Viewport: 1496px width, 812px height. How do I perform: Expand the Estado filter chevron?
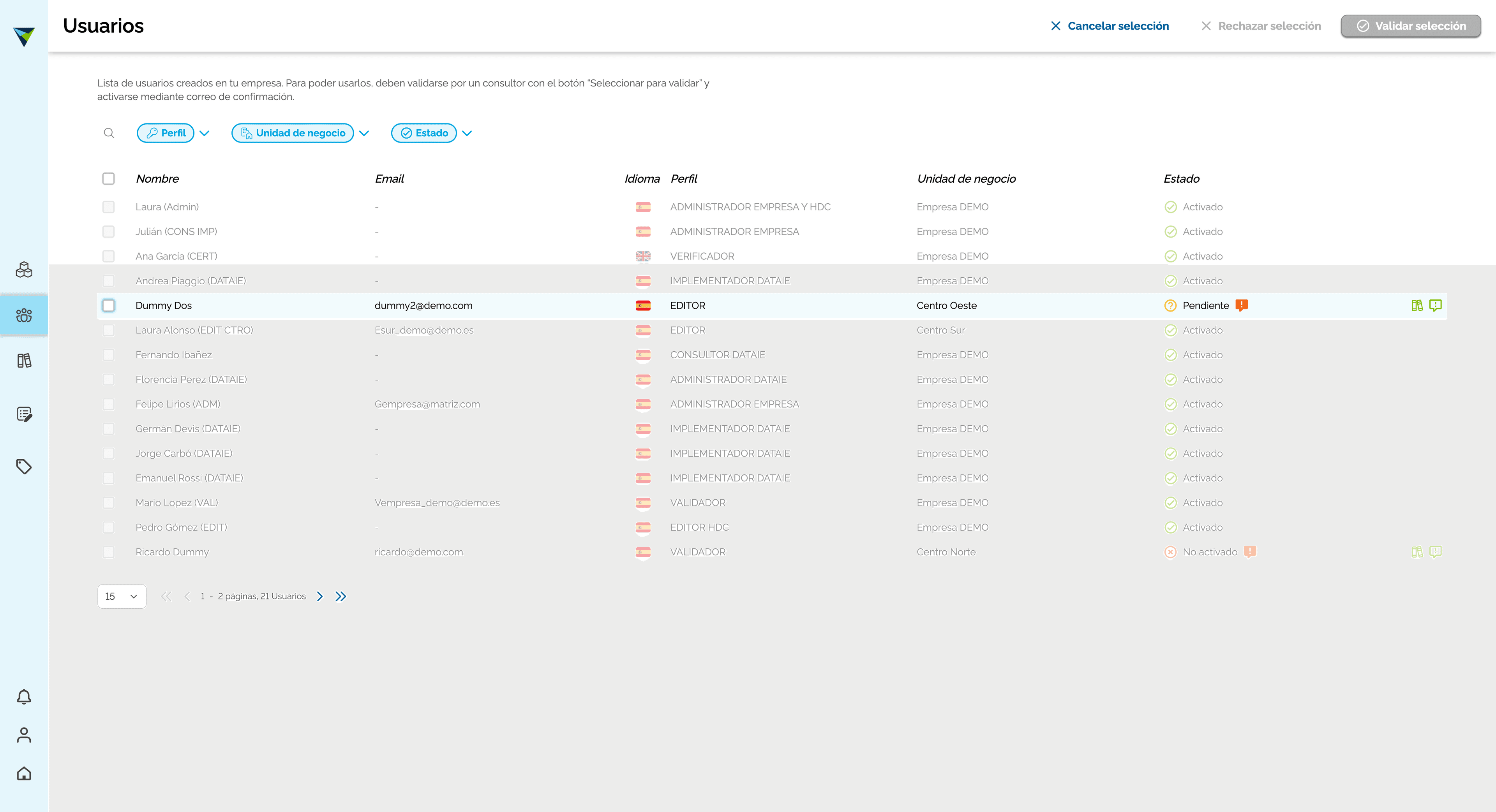point(467,134)
